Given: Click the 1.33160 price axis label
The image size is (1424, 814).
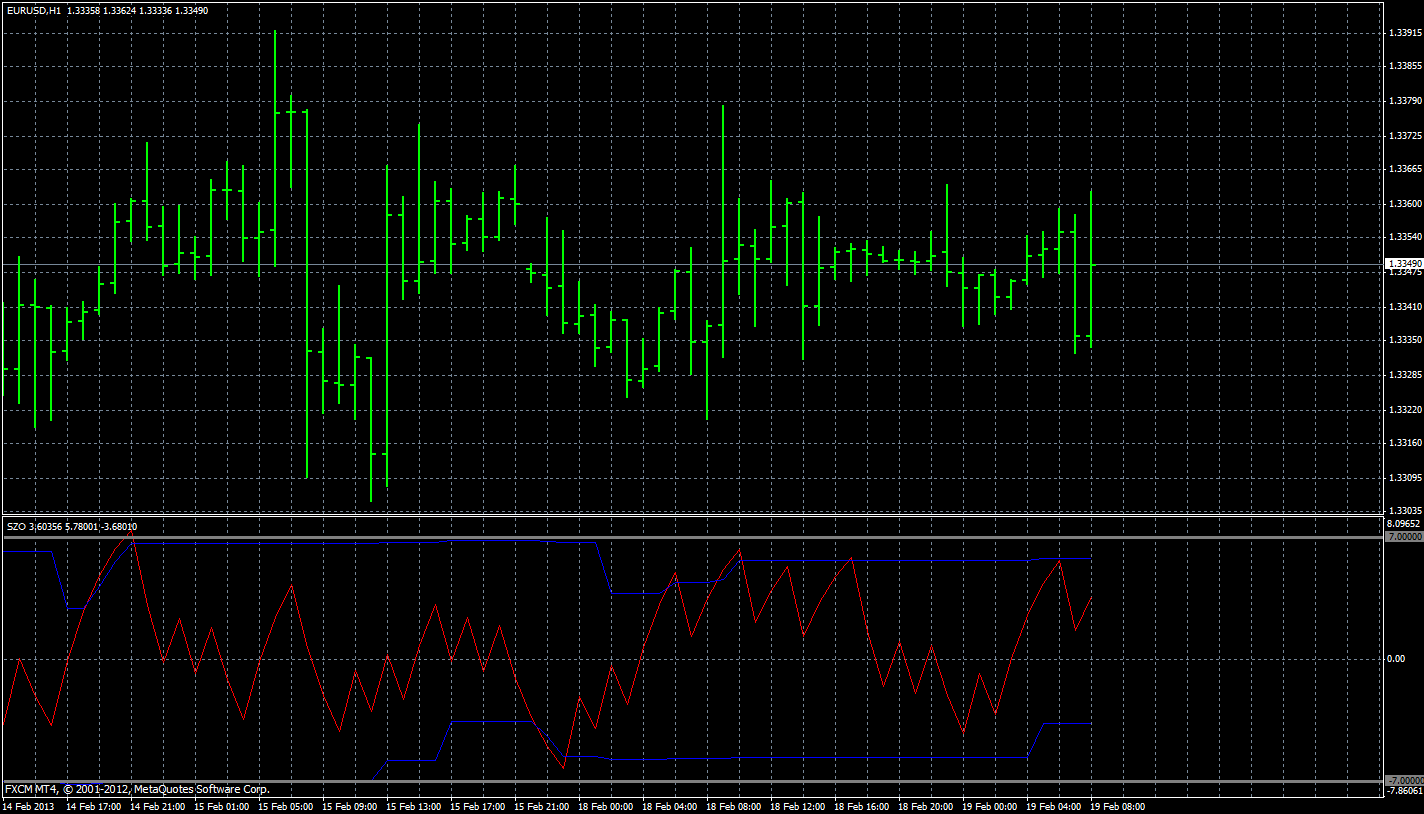Looking at the screenshot, I should click(x=1405, y=442).
